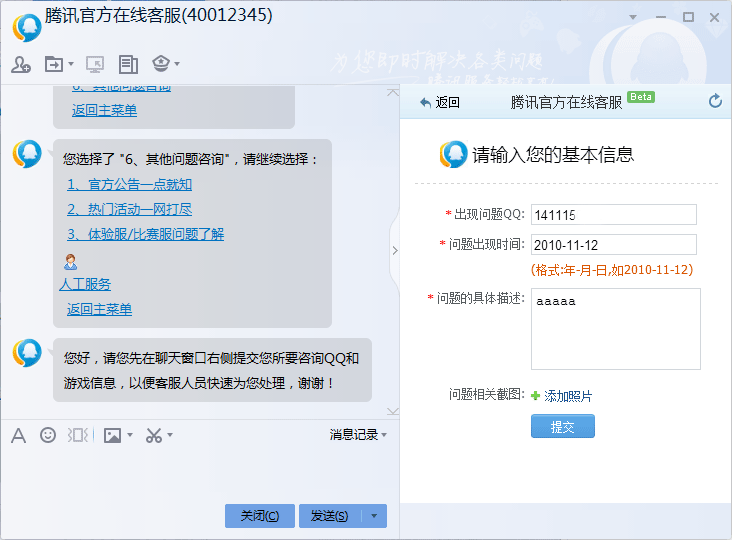Open the 消息记录 history
Viewport: 732px width, 540px height.
tap(353, 435)
